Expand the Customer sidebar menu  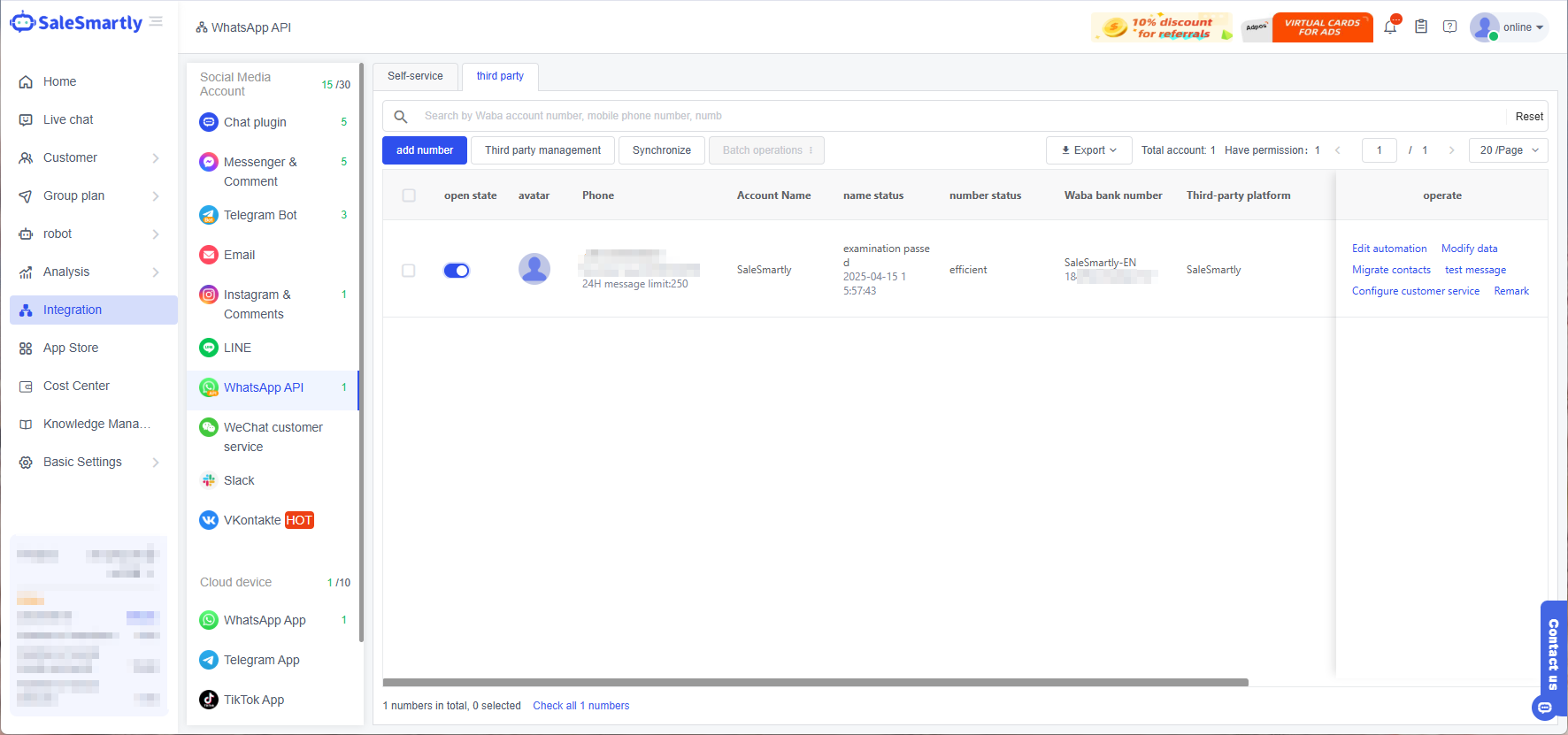pos(88,157)
